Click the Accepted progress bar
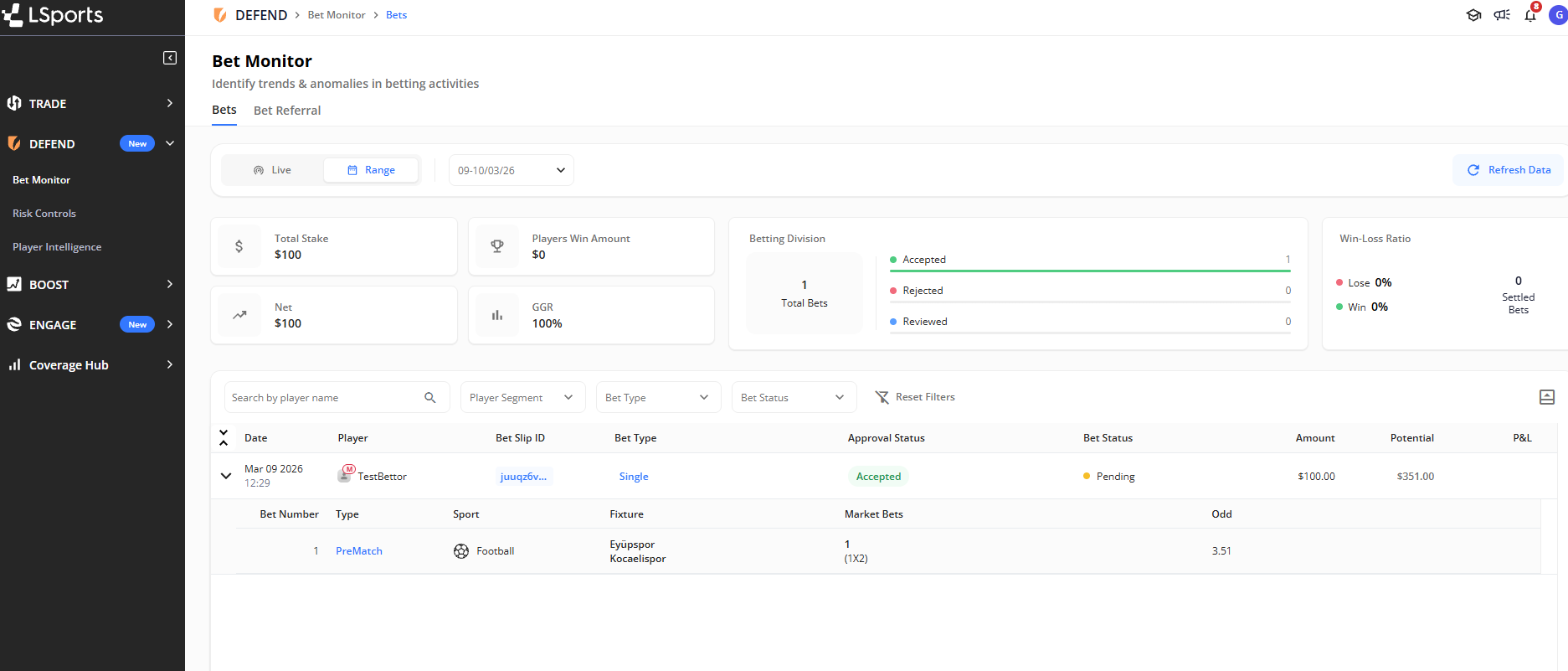 point(1089,271)
